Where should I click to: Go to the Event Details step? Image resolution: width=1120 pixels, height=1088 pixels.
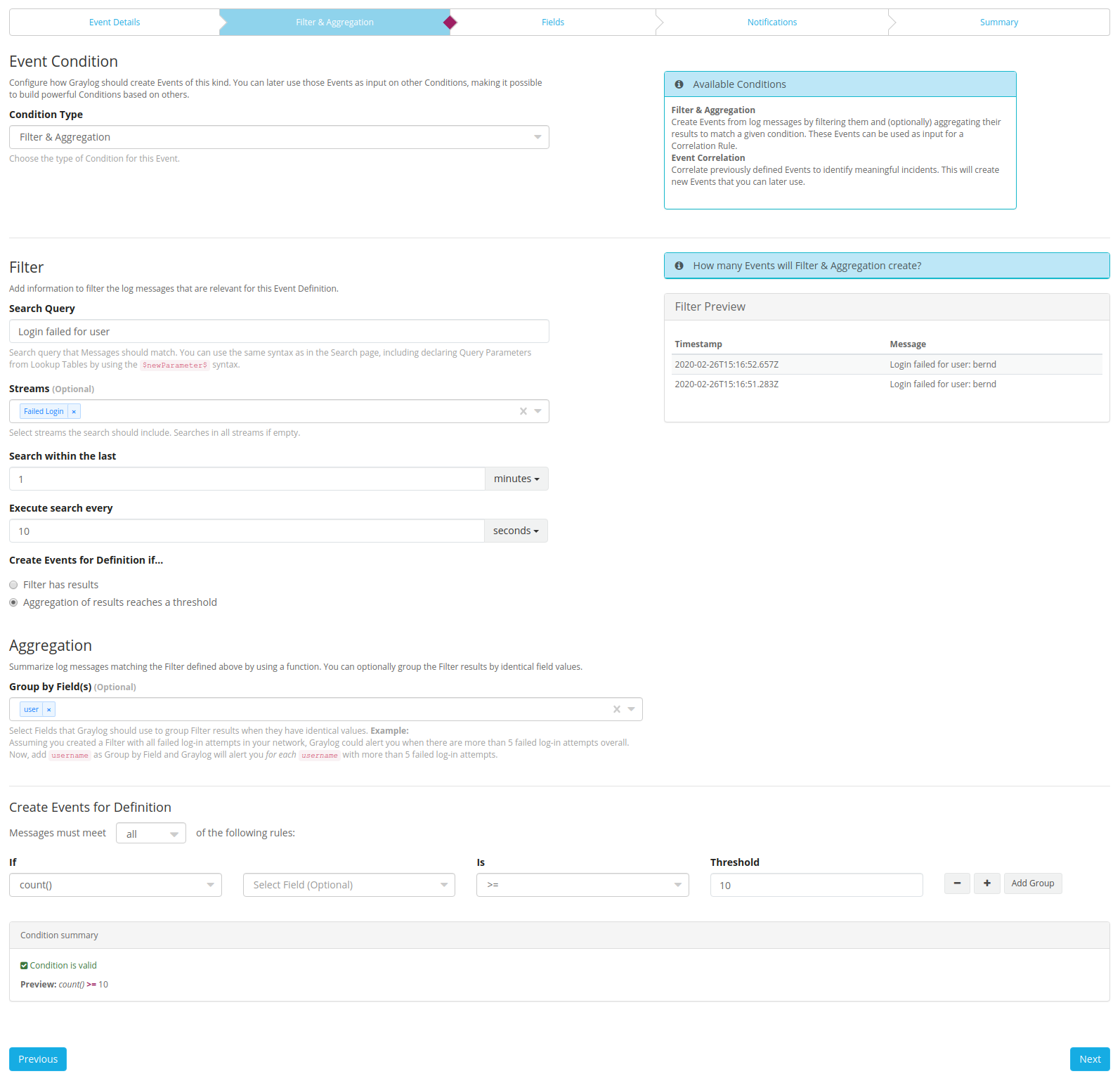pyautogui.click(x=115, y=22)
